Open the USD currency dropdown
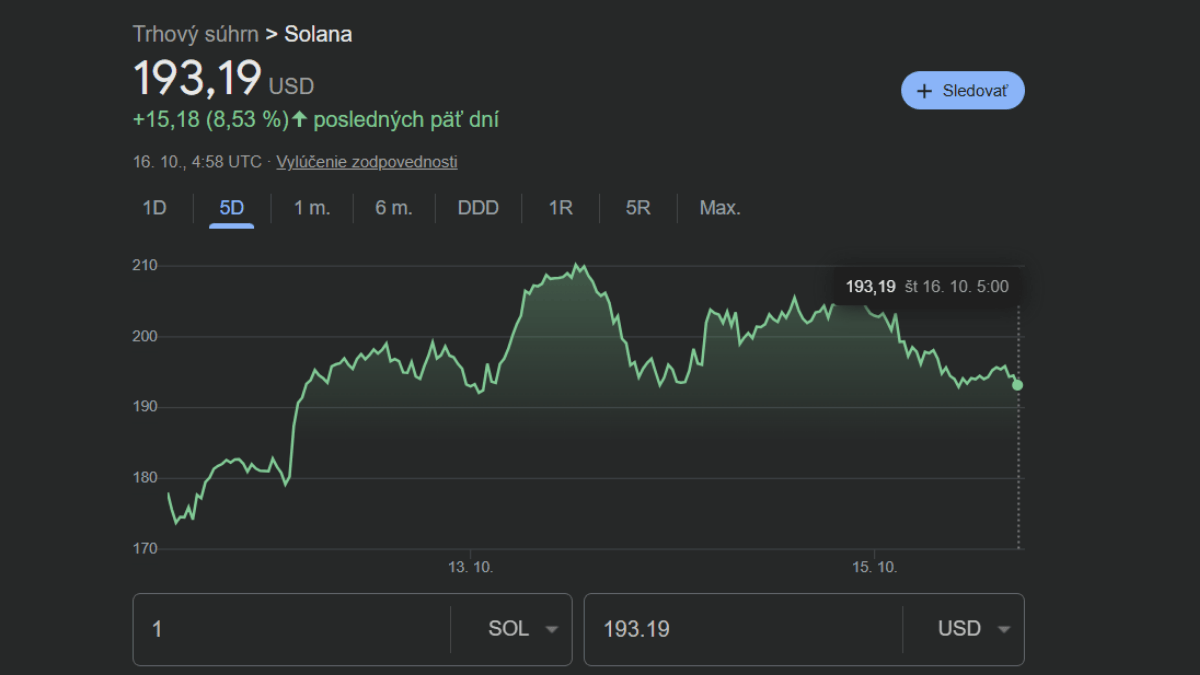This screenshot has height=675, width=1200. coord(973,629)
